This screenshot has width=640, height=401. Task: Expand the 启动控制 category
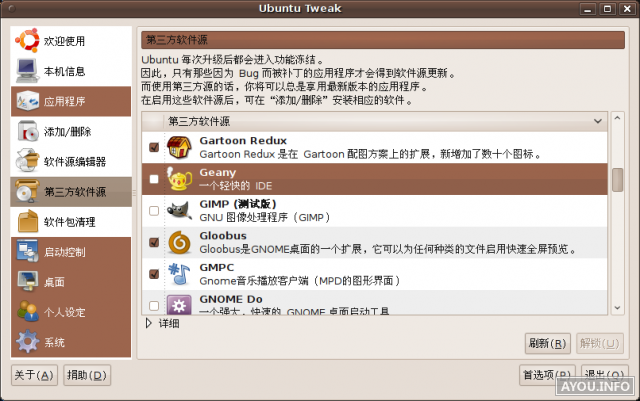click(71, 252)
